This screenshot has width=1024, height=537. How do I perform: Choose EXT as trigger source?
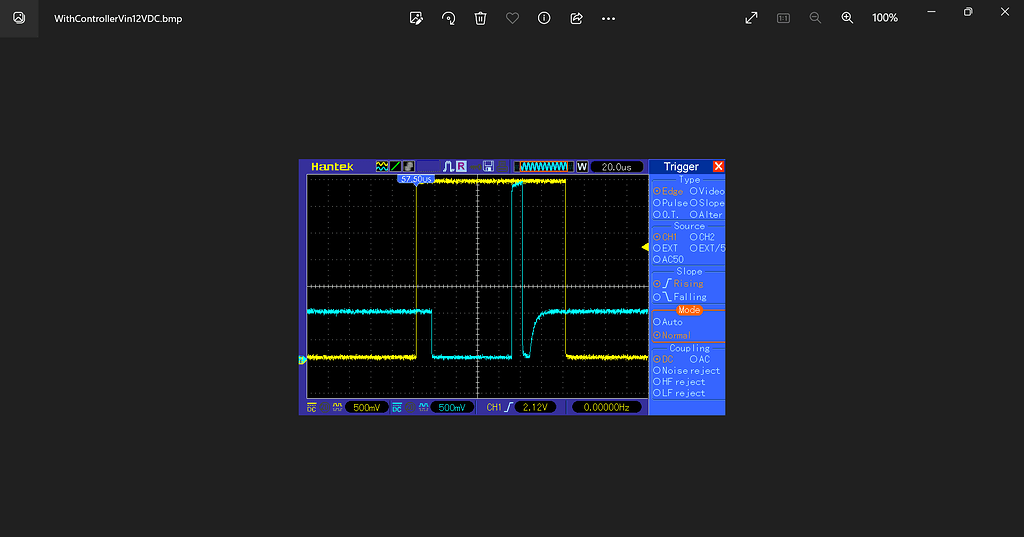665,248
